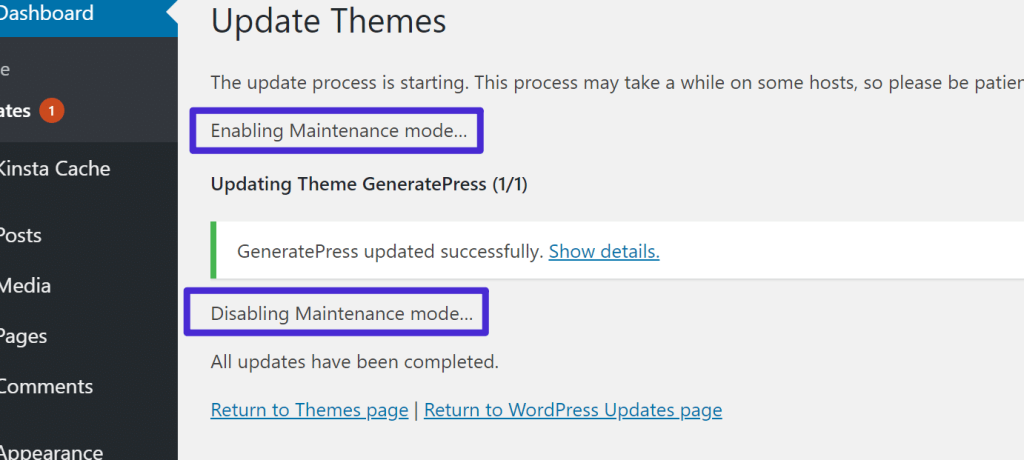The image size is (1024, 460).
Task: Go to Posts in sidebar
Action: (20, 235)
